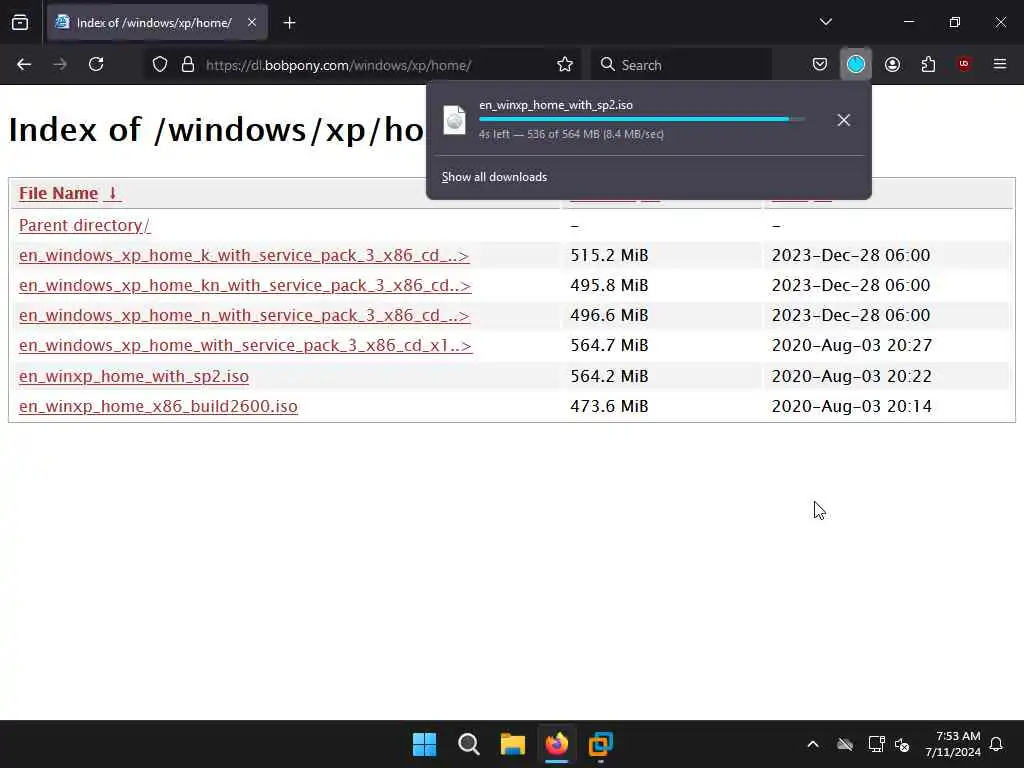Click the 473.6 MiB size cell
Image resolution: width=1024 pixels, height=768 pixels.
pos(609,406)
